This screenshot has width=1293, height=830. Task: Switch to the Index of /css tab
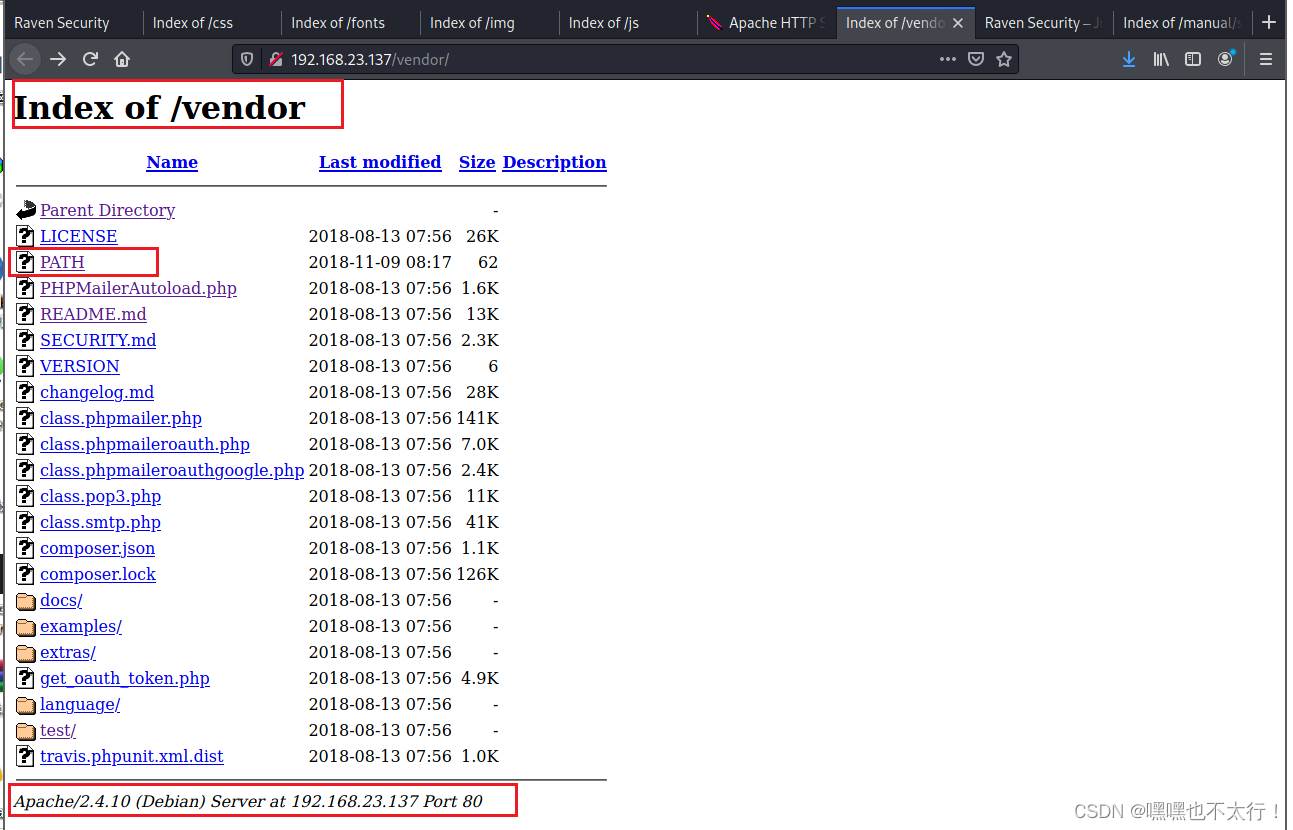pyautogui.click(x=211, y=23)
